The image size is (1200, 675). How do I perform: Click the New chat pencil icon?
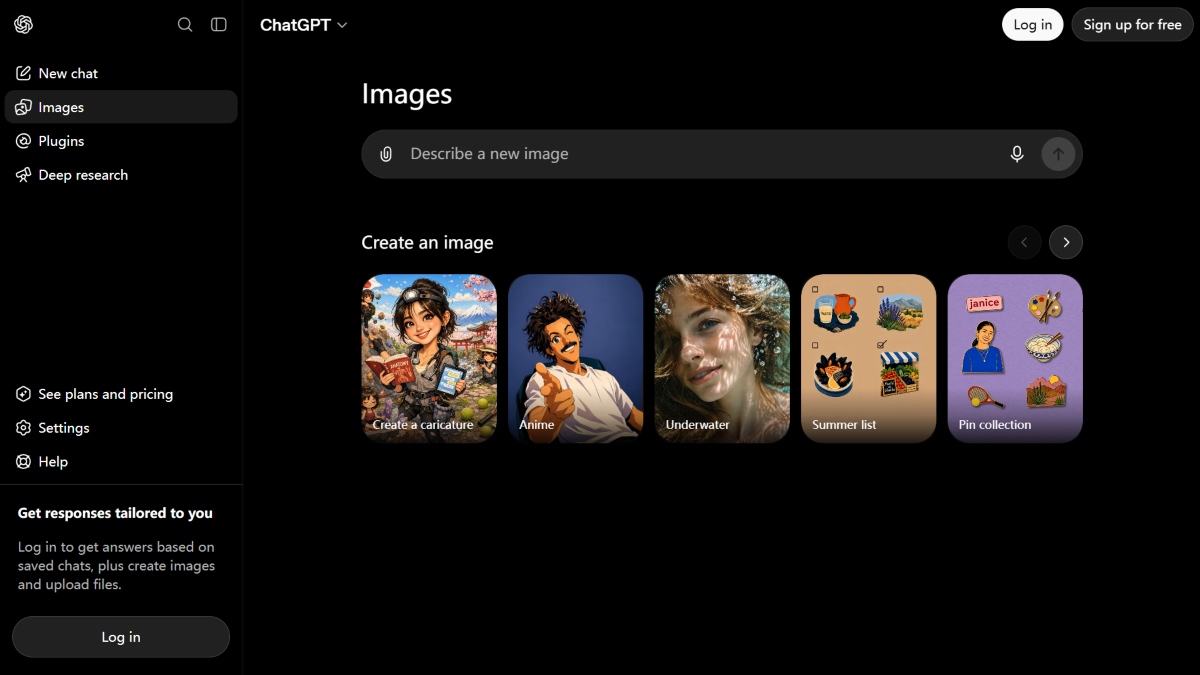24,73
